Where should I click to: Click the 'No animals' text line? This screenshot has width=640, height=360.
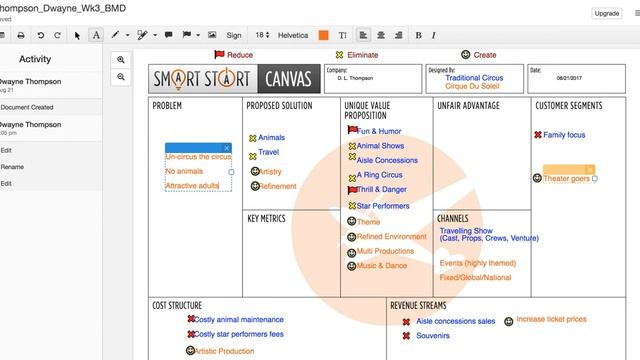point(184,171)
